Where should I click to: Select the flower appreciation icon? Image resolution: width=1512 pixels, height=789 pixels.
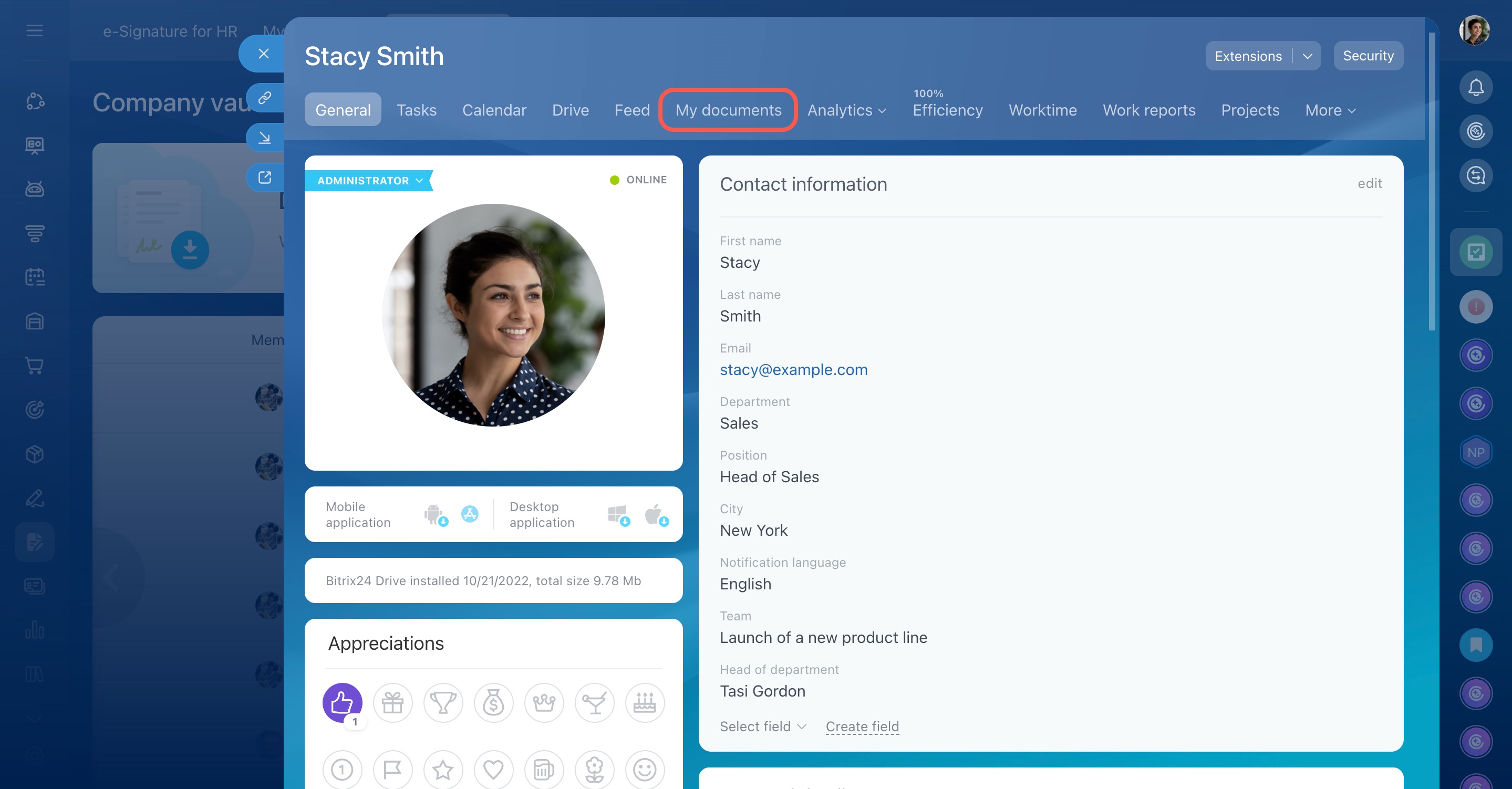coord(595,769)
